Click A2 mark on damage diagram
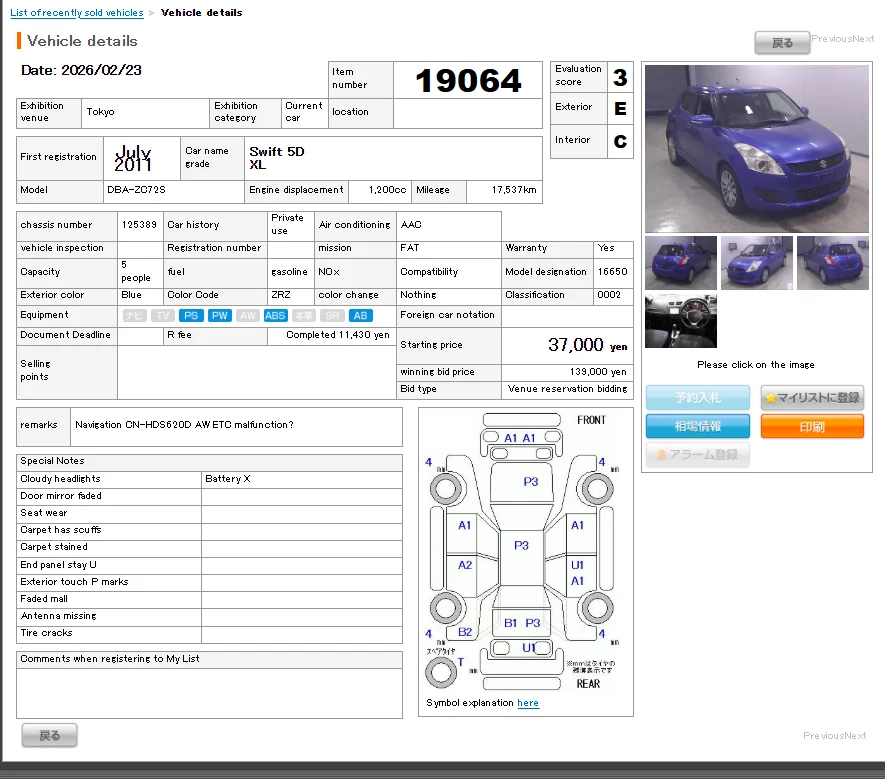This screenshot has height=779, width=885. coord(465,565)
